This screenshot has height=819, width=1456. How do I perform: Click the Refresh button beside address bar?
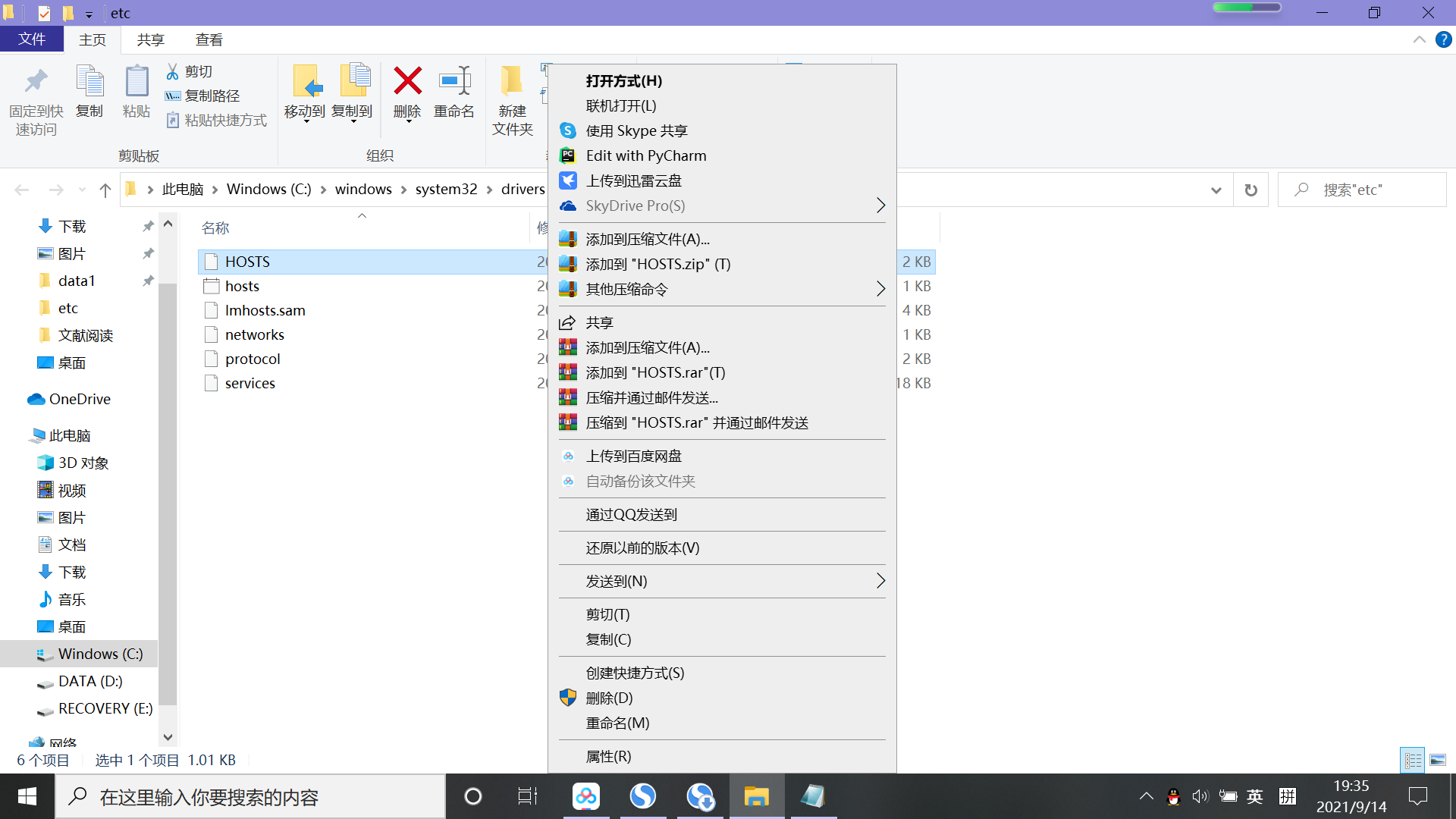coord(1250,190)
